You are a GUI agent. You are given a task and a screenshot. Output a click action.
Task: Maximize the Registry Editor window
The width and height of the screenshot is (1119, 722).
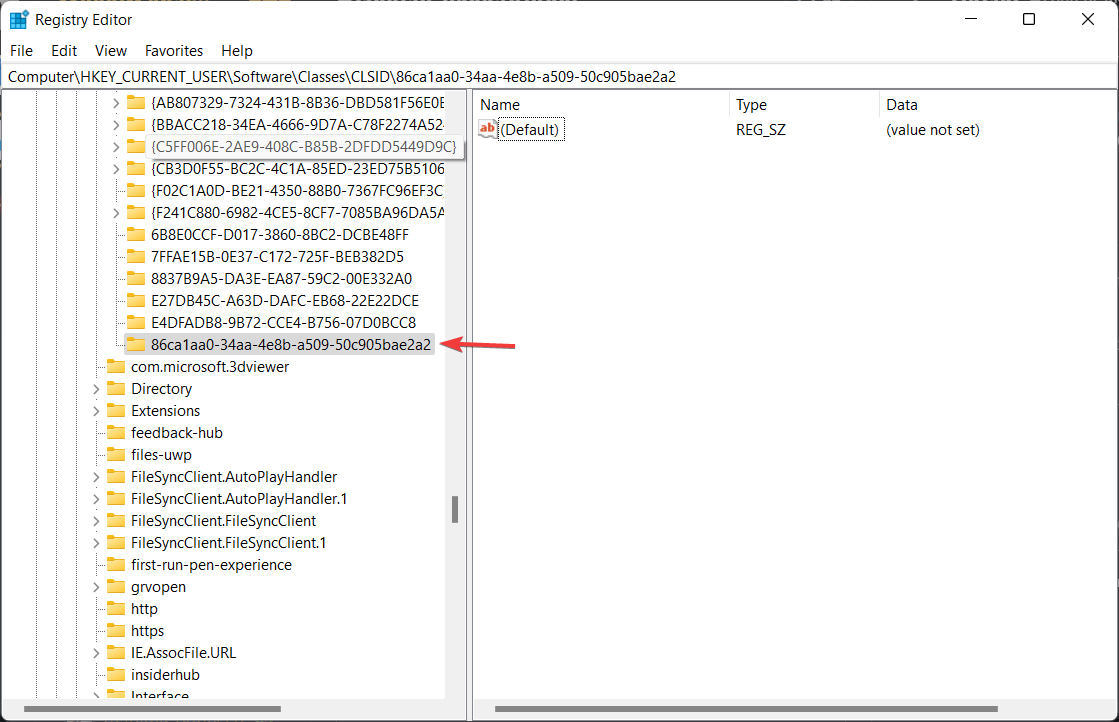pyautogui.click(x=1028, y=19)
